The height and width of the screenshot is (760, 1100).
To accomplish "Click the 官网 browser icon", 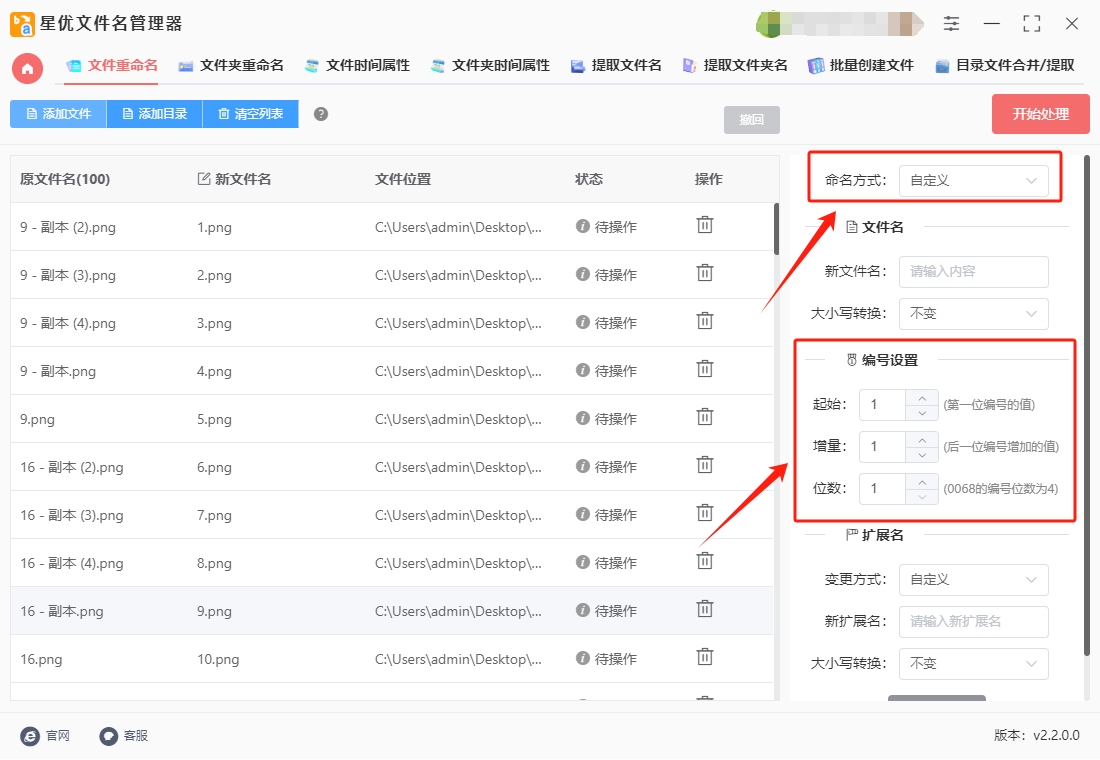I will click(30, 735).
